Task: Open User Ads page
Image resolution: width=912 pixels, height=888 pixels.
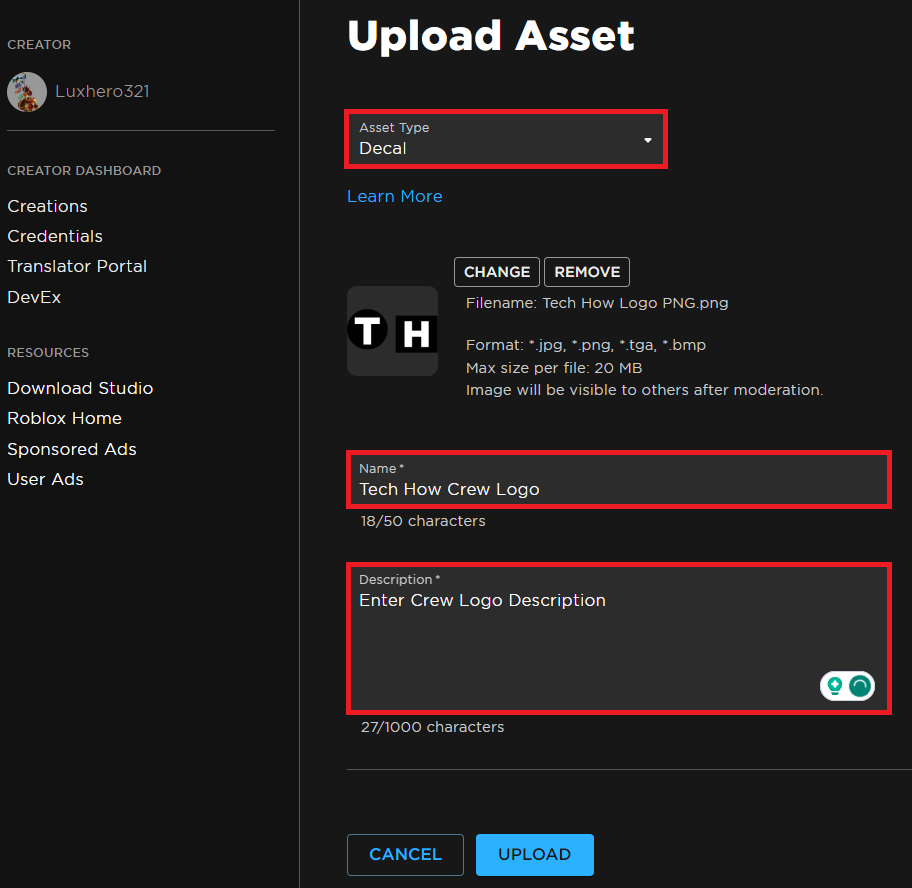Action: [45, 479]
